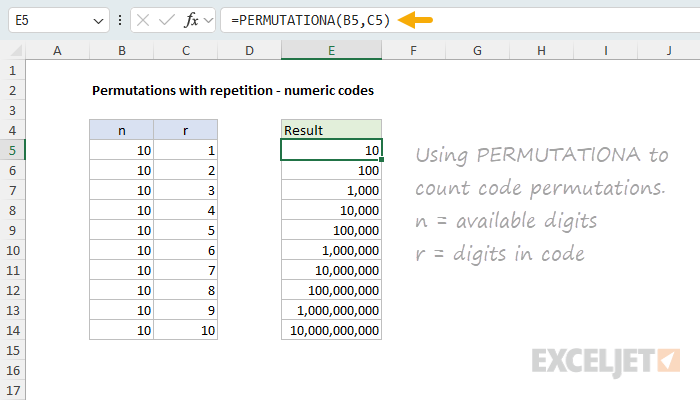Viewport: 700px width, 400px height.
Task: Select column H header
Action: tap(541, 50)
